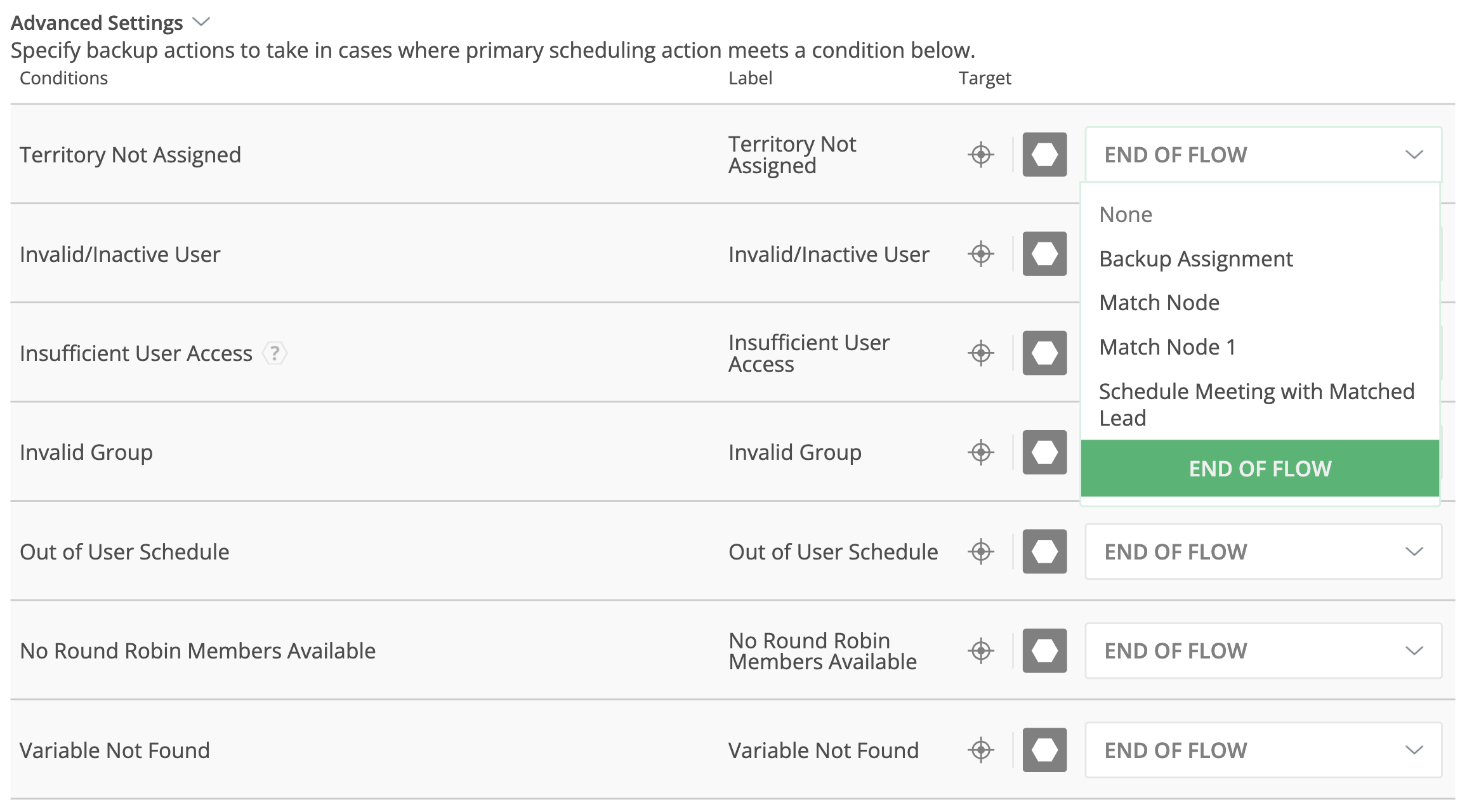Click the hexagon node icon for Invalid Group
Screen dimensions: 1467x812
pos(1044,452)
